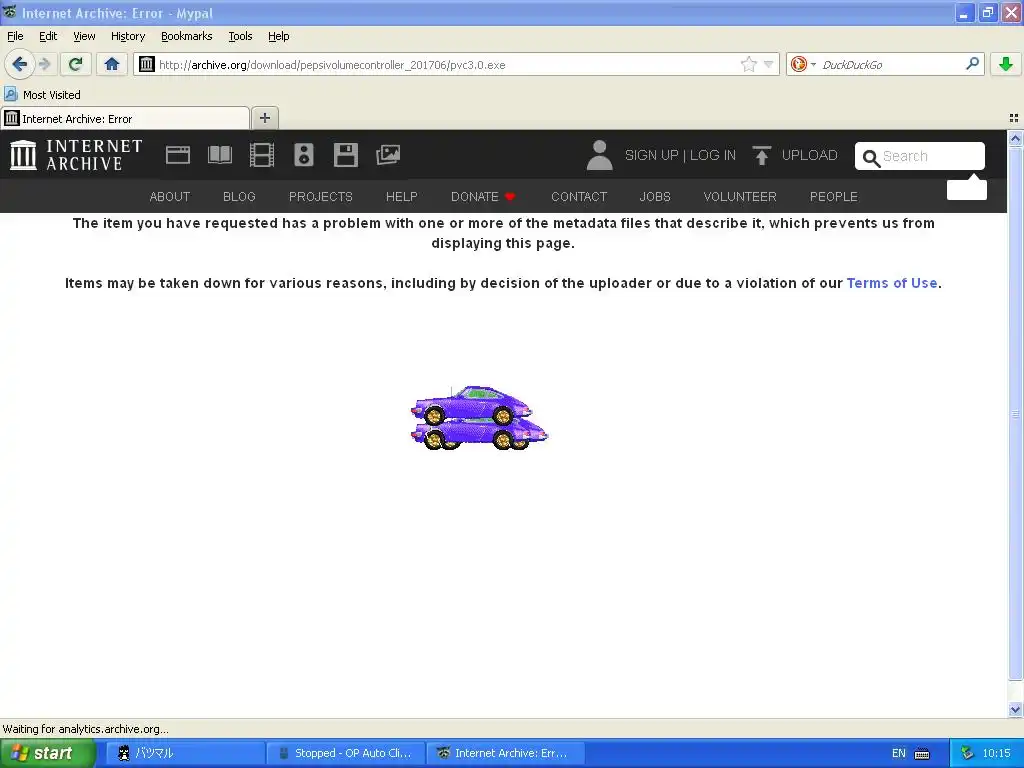Click the scrollbar up arrow

pyautogui.click(x=1015, y=138)
